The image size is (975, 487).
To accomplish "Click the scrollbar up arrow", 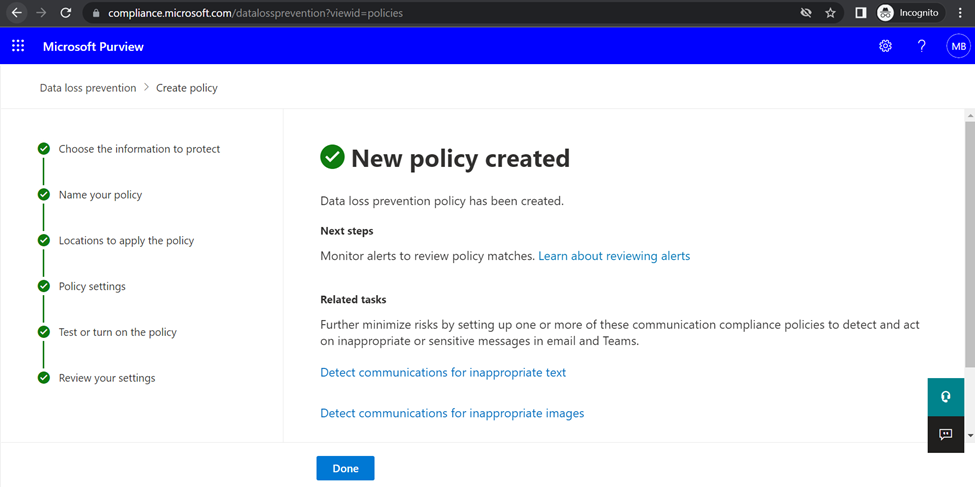I will [x=969, y=116].
